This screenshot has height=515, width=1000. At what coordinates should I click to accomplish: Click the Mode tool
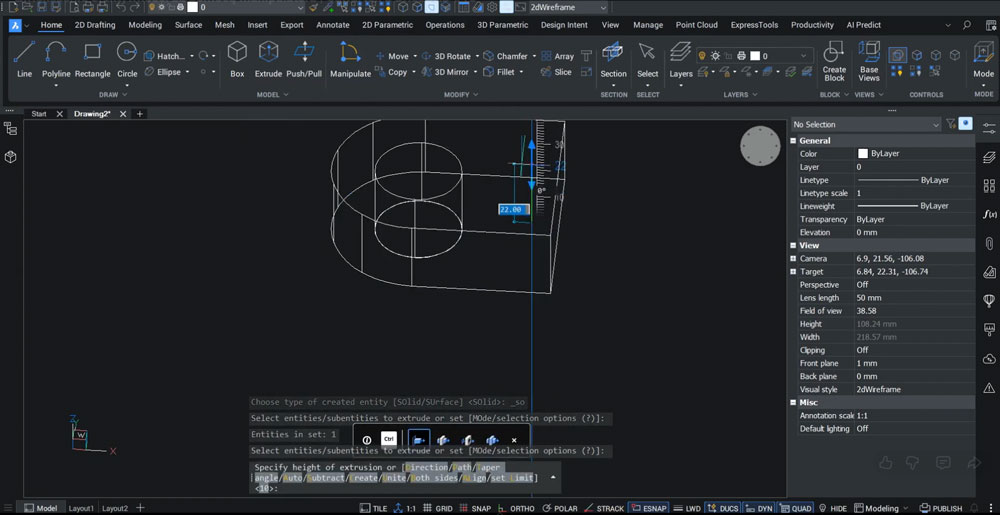point(983,59)
